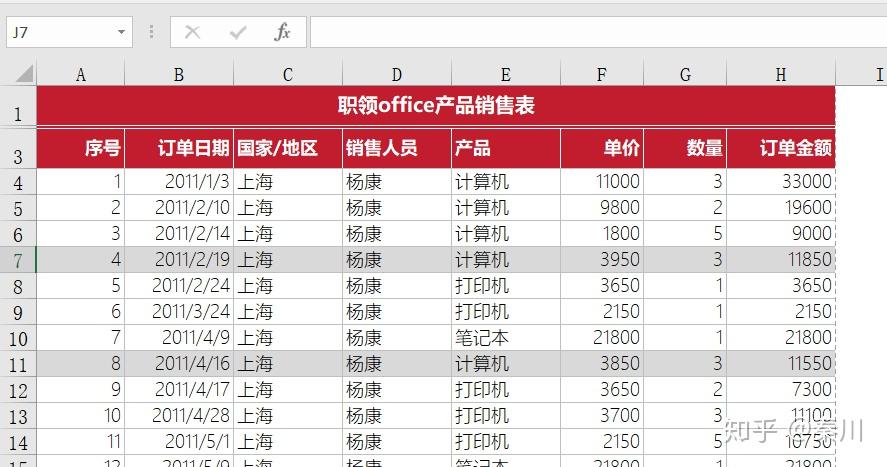This screenshot has height=467, width=887.
Task: Select column F header
Action: (x=602, y=75)
